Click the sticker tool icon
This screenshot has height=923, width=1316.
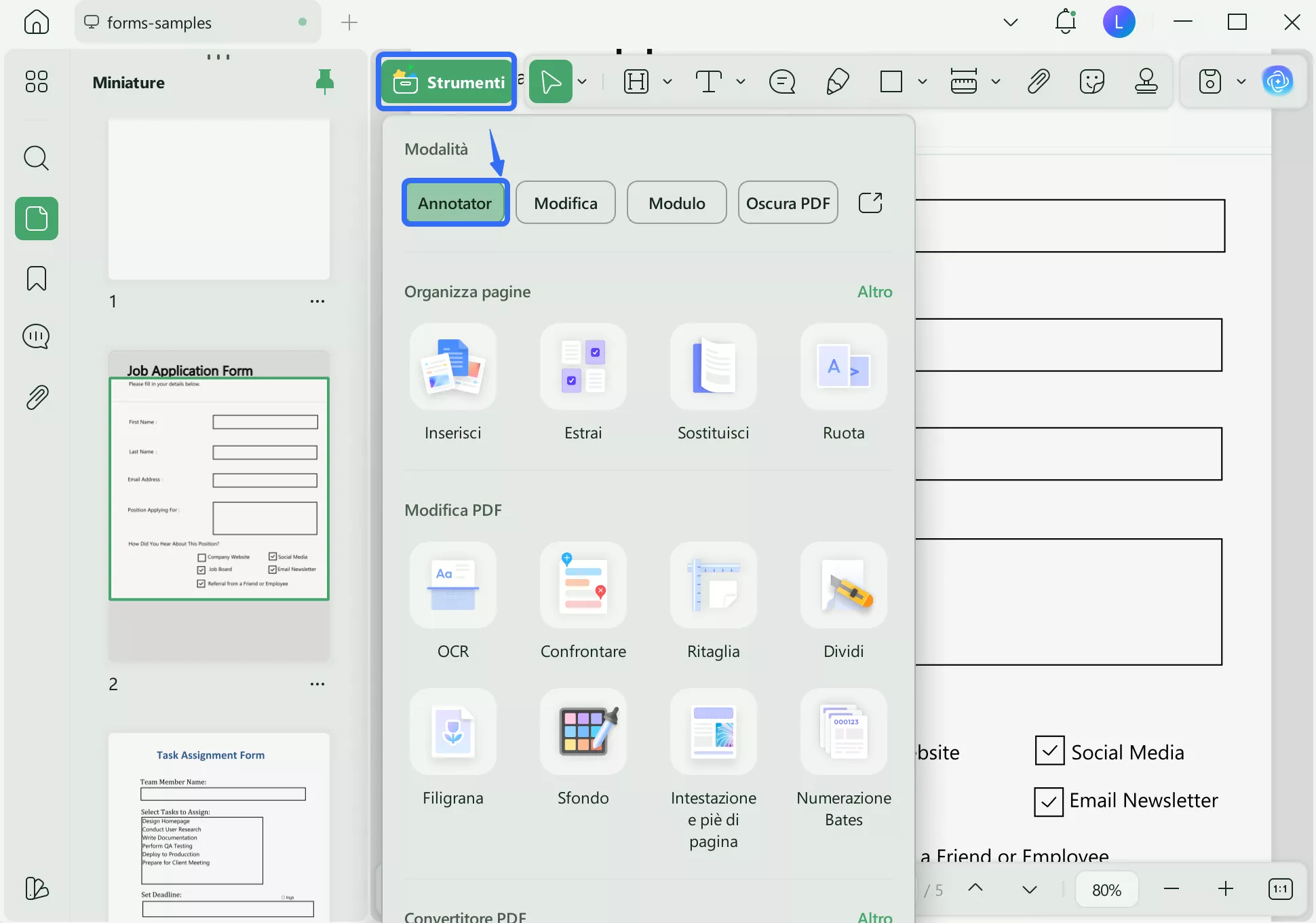1091,82
